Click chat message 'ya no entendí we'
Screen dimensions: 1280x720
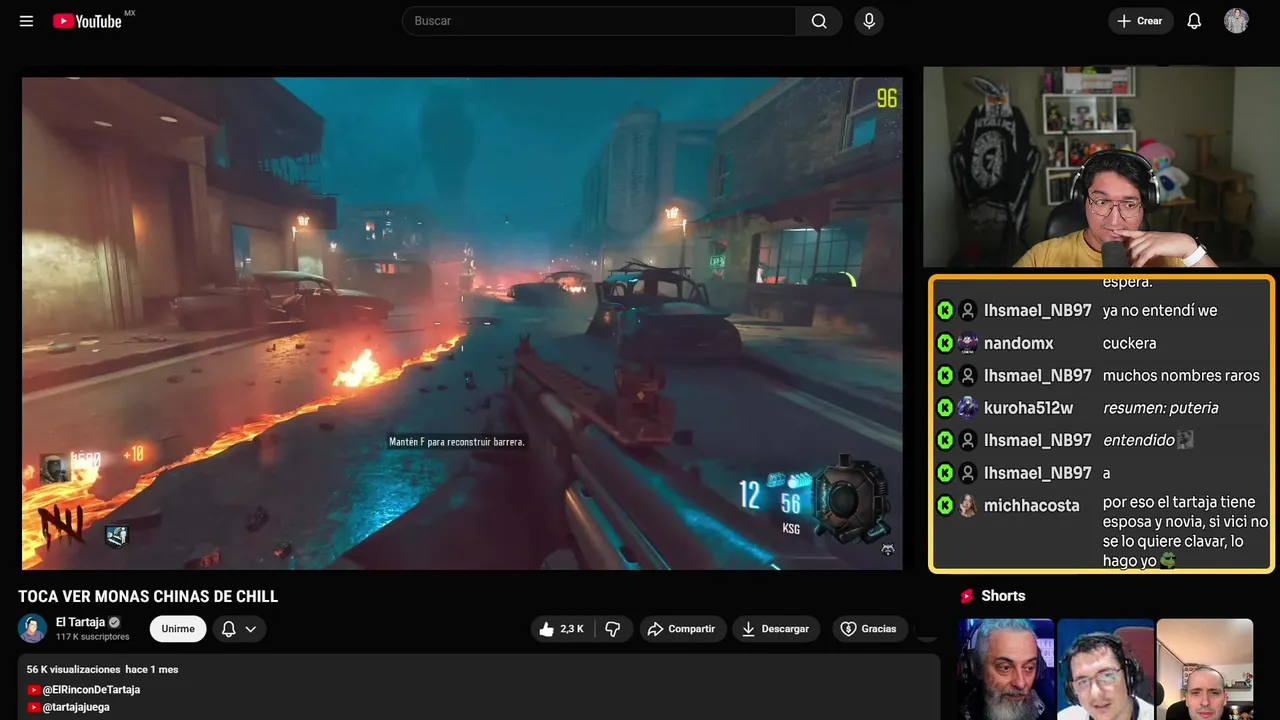pos(1160,311)
